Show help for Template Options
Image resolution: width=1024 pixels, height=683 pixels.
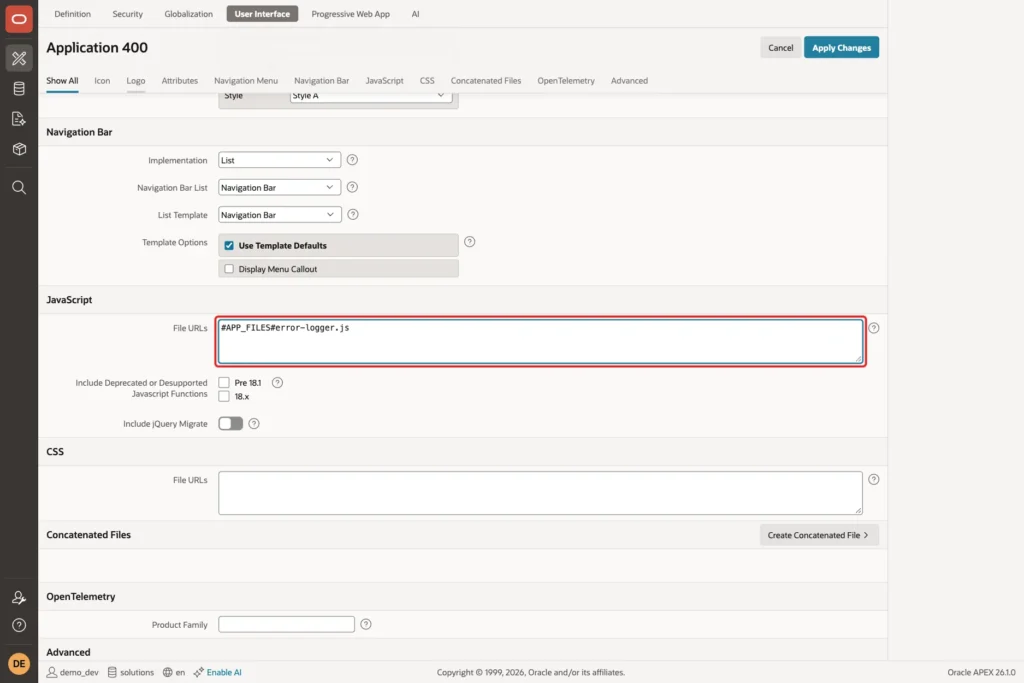470,242
